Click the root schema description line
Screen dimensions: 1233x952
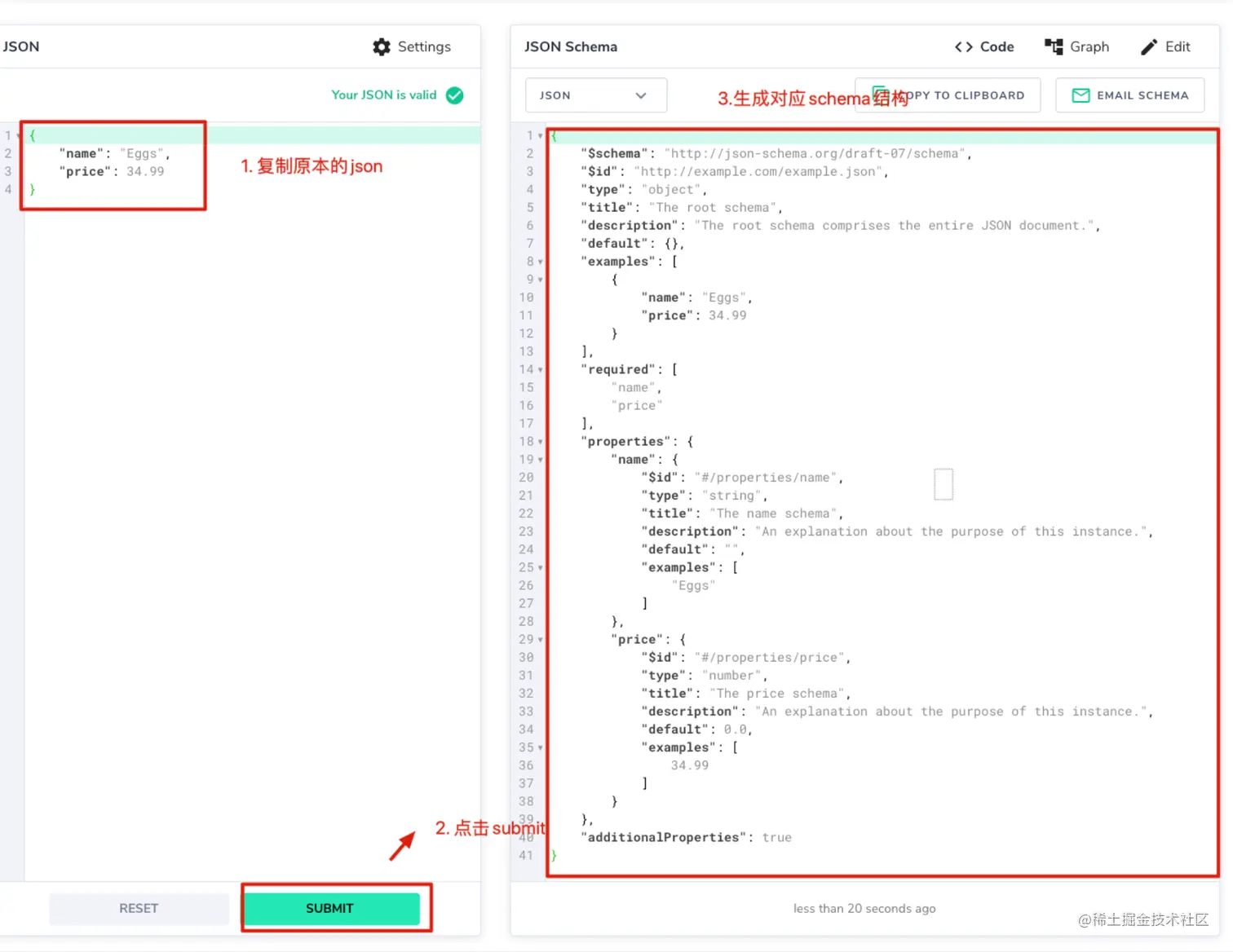point(840,226)
